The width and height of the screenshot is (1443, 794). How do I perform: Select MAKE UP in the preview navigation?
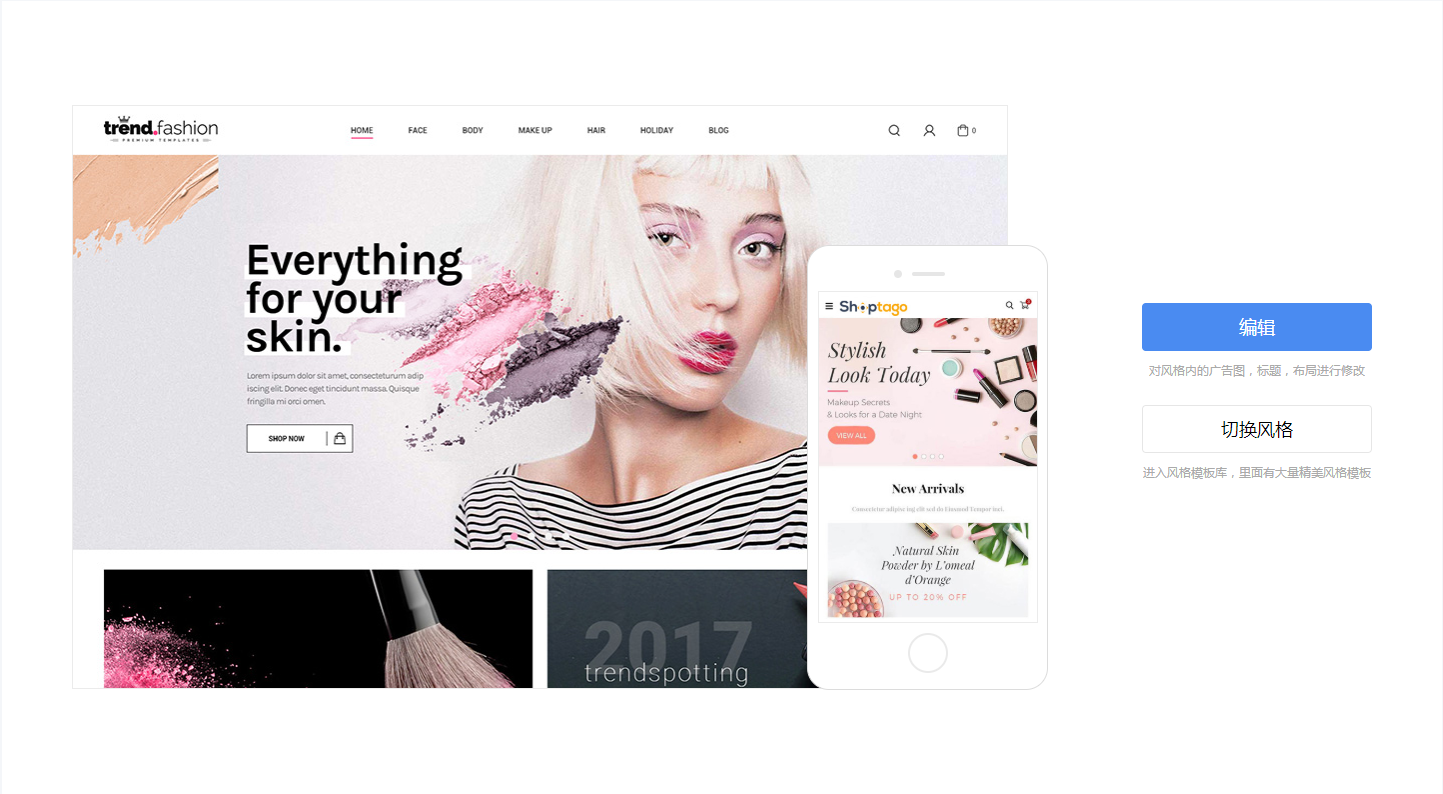click(535, 130)
